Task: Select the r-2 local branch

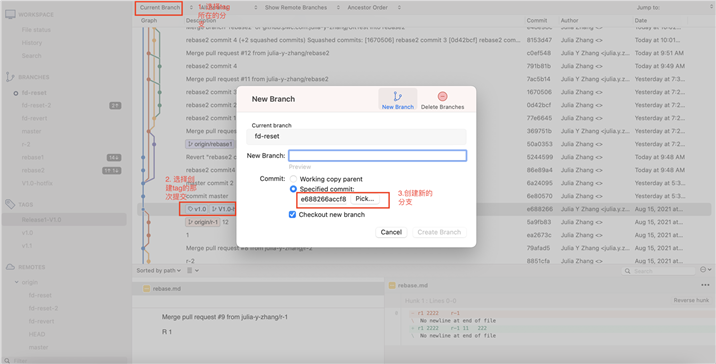Action: [26, 144]
